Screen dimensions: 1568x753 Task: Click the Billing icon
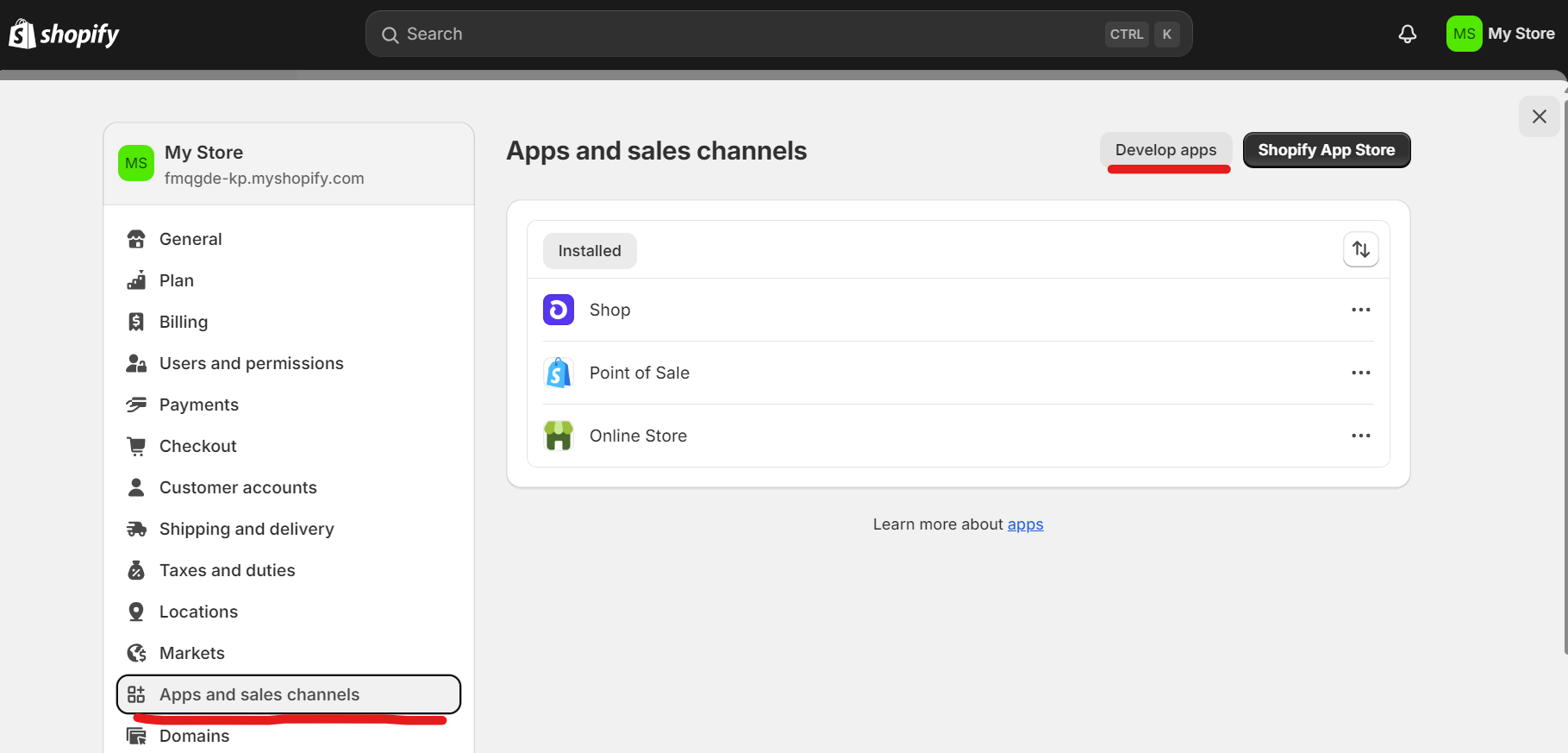(x=136, y=322)
